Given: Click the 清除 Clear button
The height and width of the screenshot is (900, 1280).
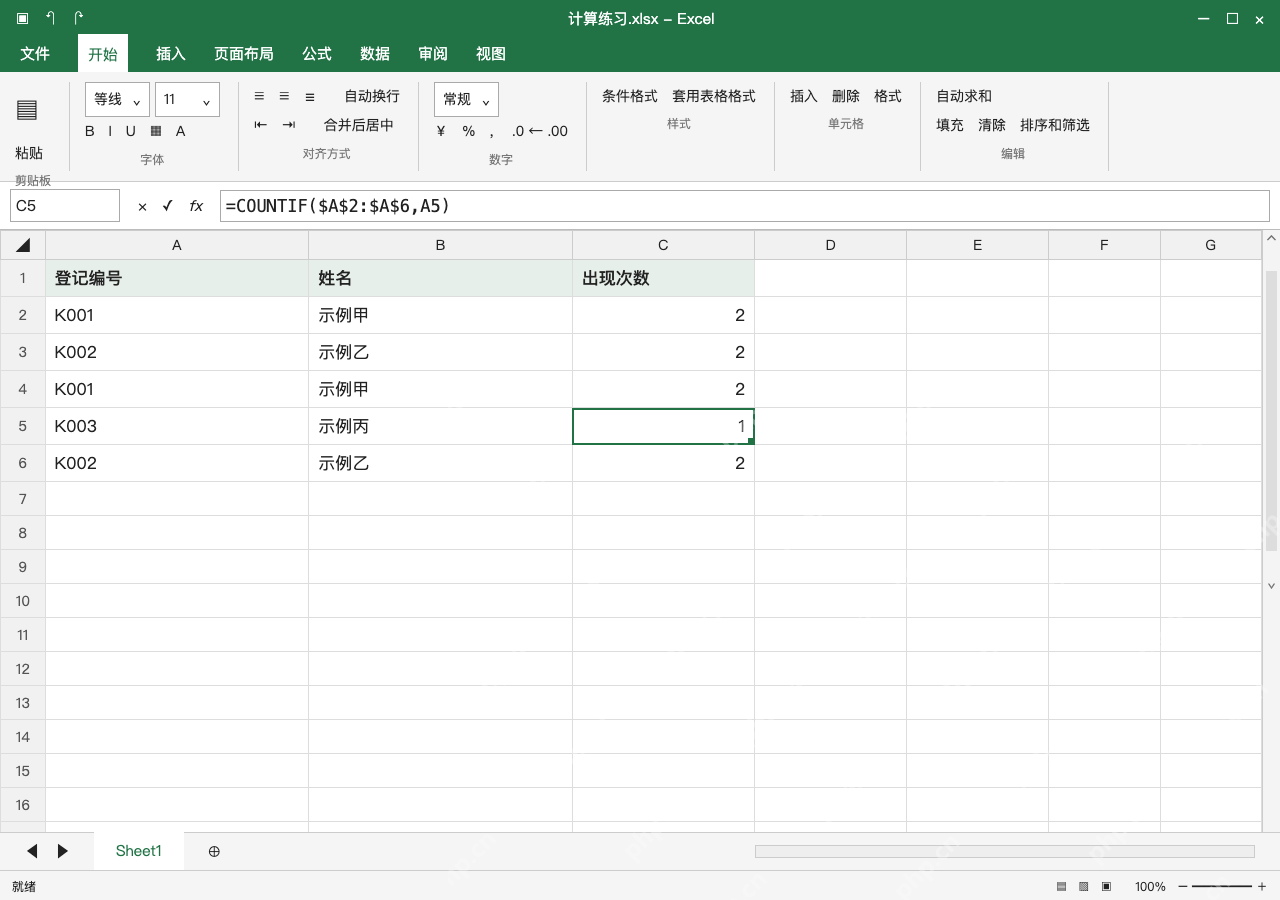Looking at the screenshot, I should (x=992, y=125).
